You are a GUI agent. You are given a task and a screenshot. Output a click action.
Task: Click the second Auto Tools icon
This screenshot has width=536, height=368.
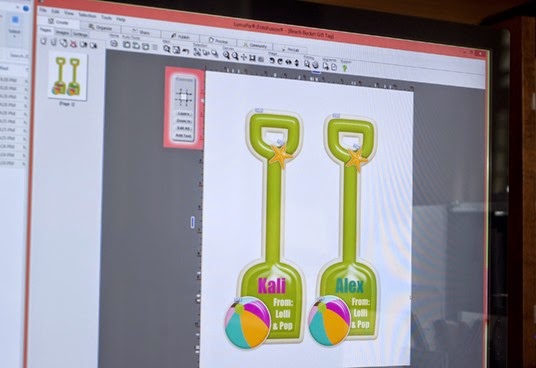(136, 45)
